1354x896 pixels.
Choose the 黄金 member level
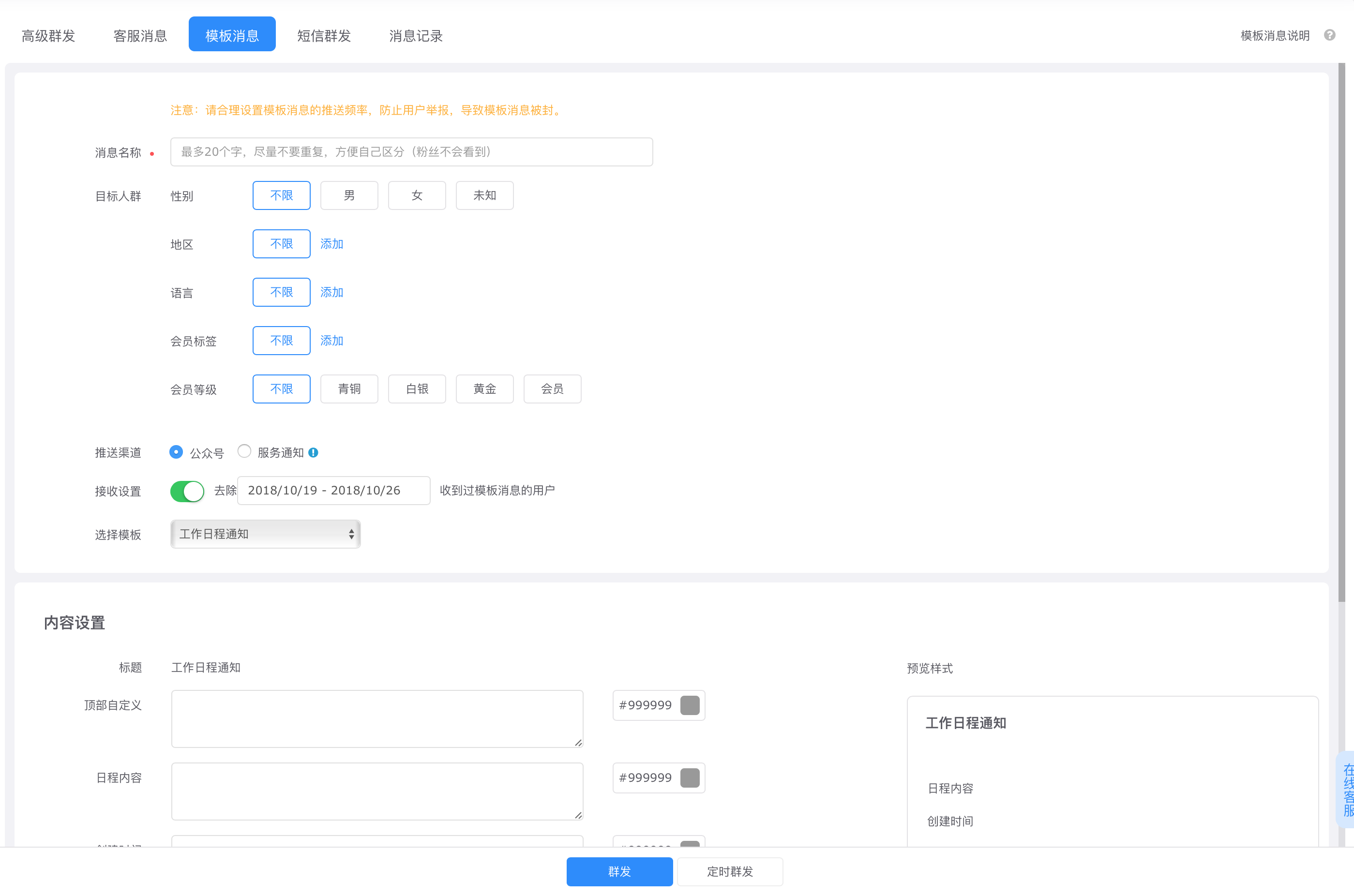pyautogui.click(x=485, y=389)
